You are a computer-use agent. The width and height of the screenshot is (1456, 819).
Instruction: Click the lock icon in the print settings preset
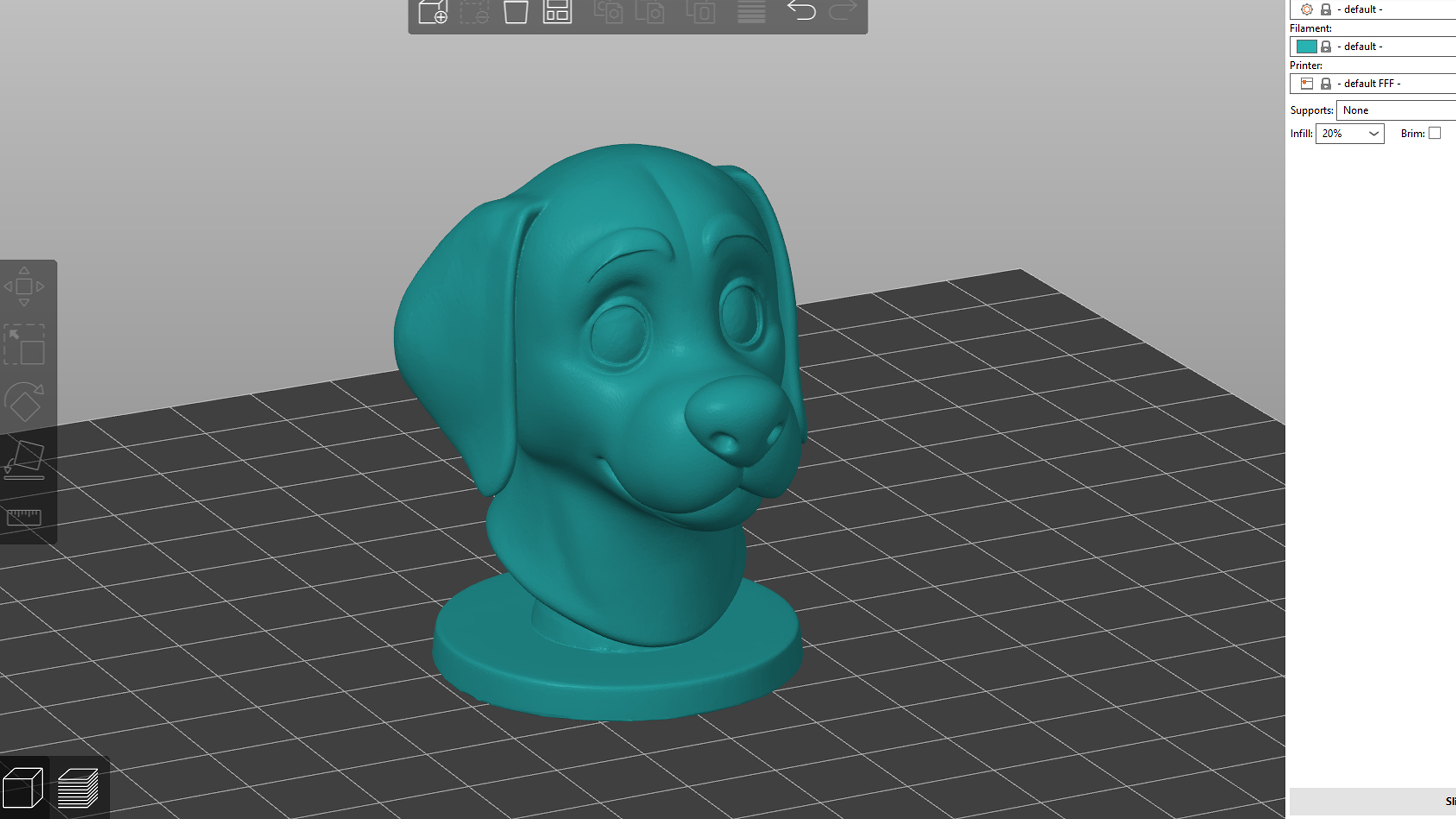point(1326,9)
